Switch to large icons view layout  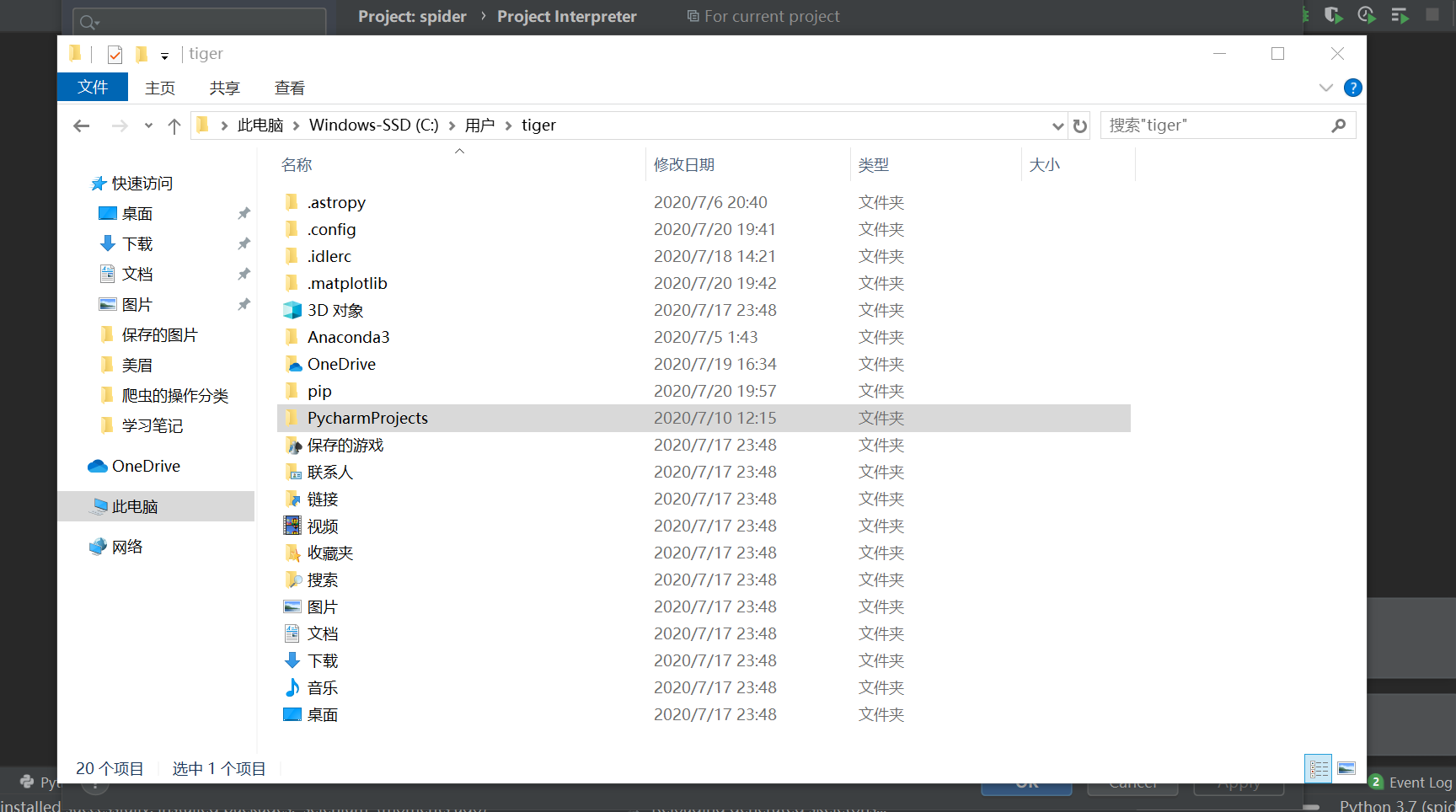(x=1346, y=768)
